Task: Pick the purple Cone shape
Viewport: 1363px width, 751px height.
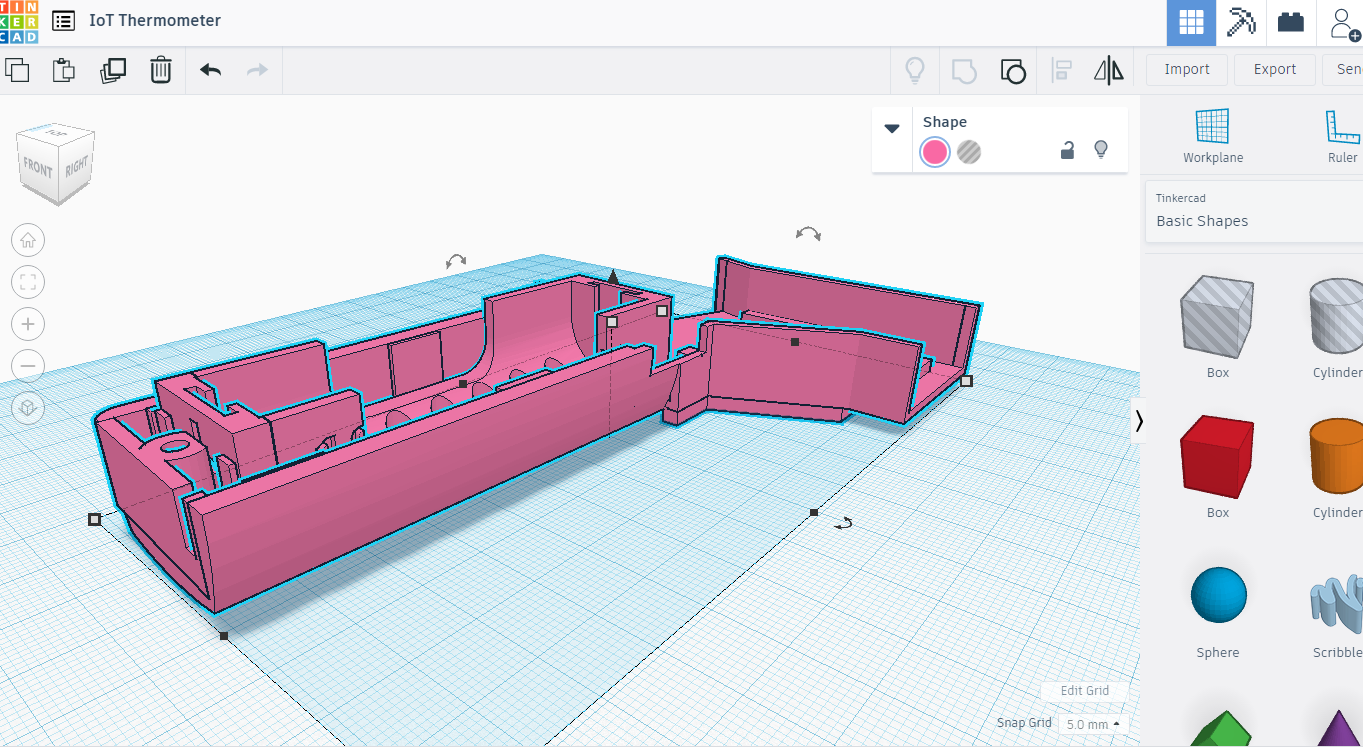Action: click(x=1337, y=728)
